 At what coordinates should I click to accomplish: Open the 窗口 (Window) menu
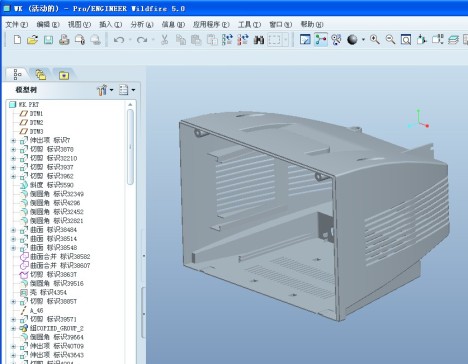coord(280,24)
